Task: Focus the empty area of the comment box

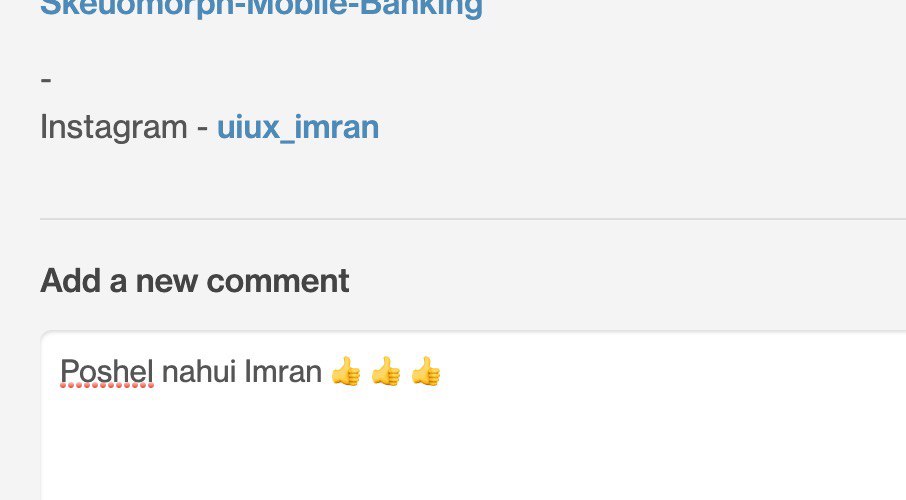Action: pyautogui.click(x=474, y=445)
